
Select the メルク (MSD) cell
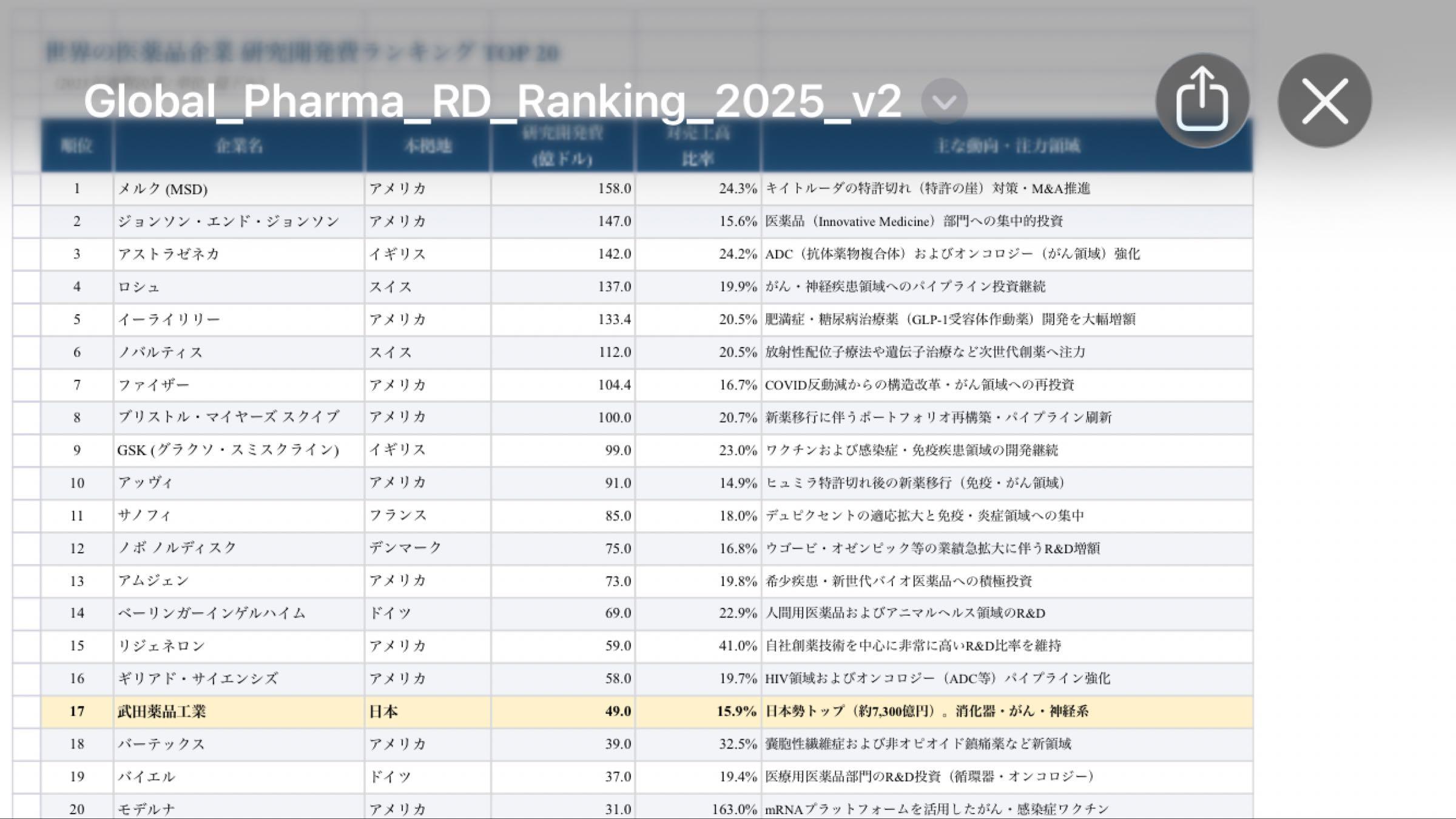tap(239, 189)
